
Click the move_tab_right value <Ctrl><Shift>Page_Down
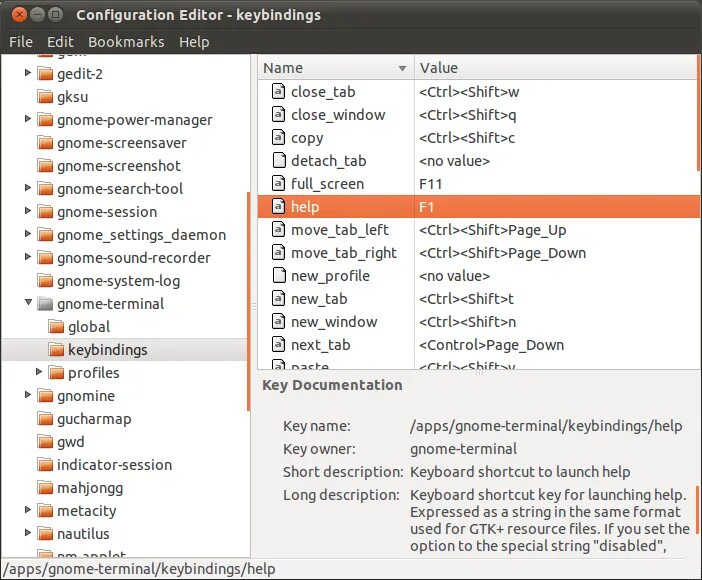pos(502,253)
